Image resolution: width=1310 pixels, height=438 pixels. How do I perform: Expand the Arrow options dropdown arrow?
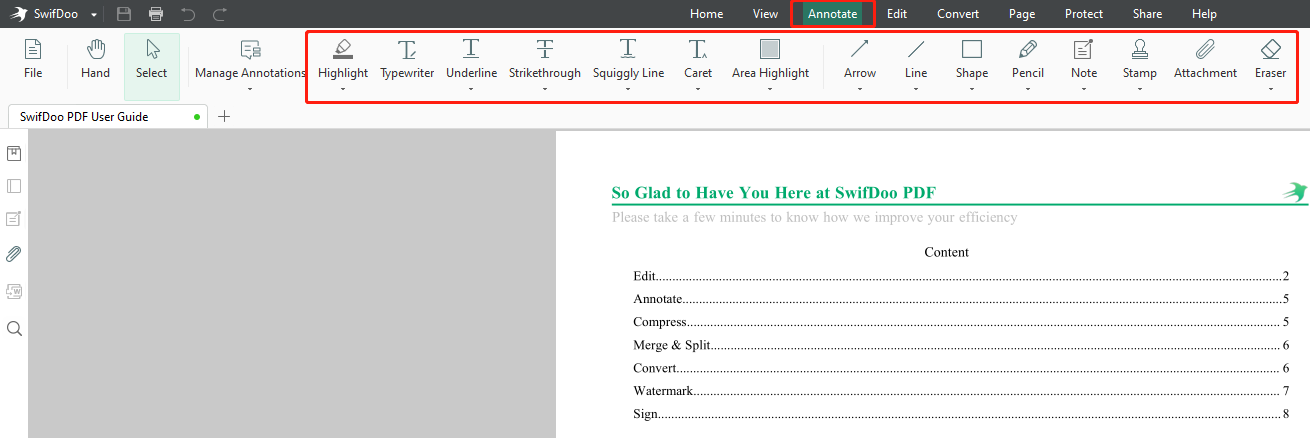860,89
